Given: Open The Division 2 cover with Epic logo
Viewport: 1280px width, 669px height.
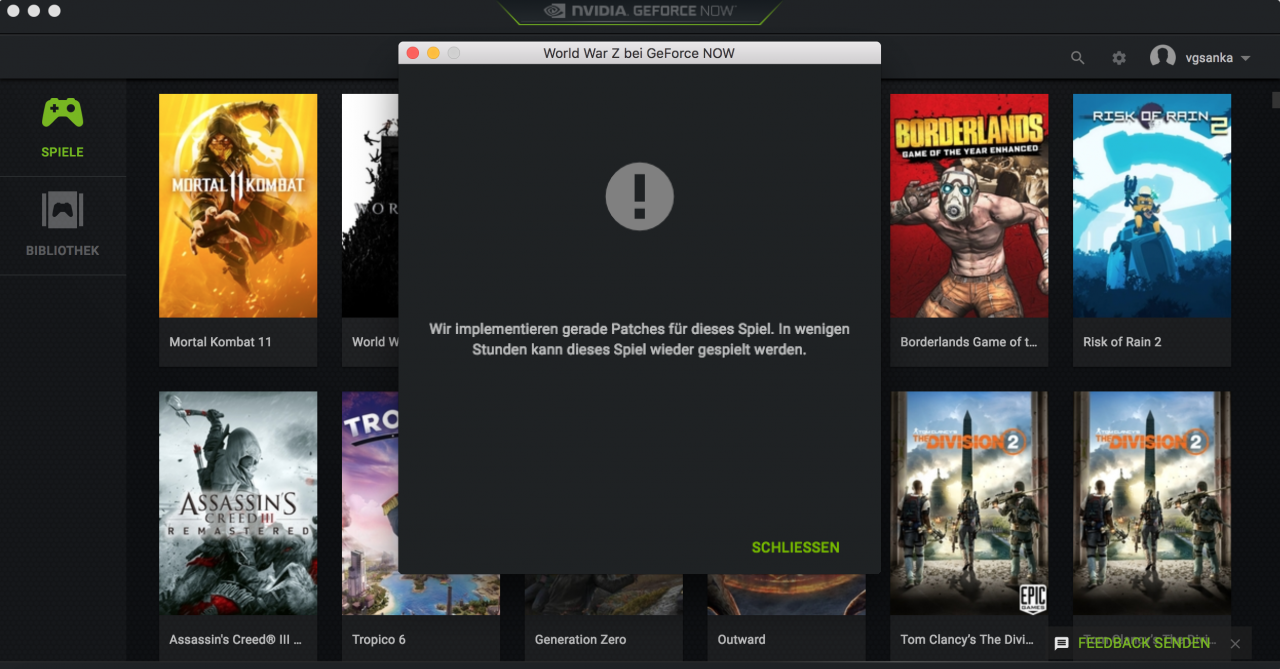Looking at the screenshot, I should click(x=969, y=503).
